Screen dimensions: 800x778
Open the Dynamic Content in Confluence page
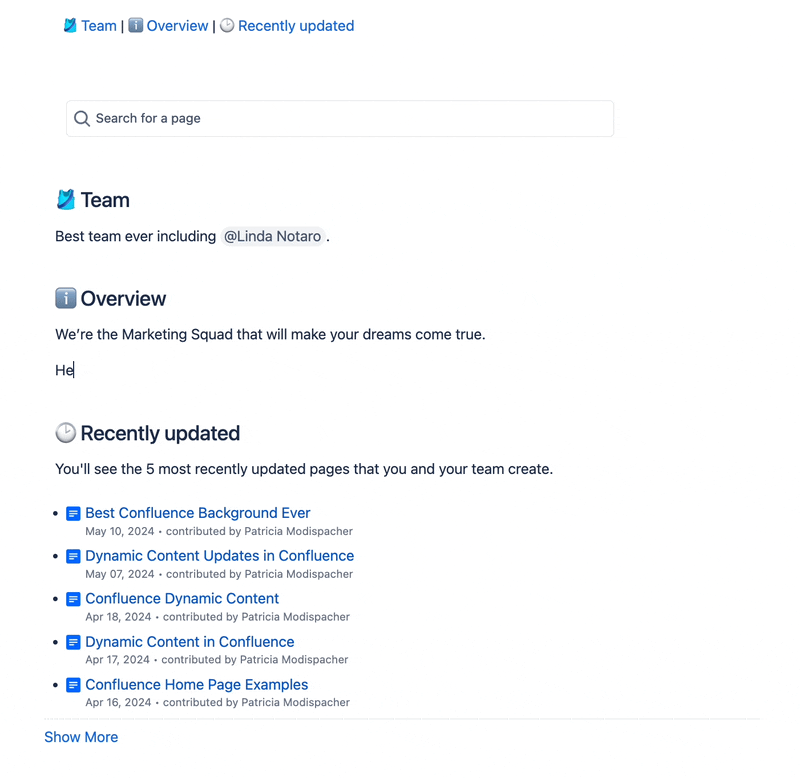(189, 641)
